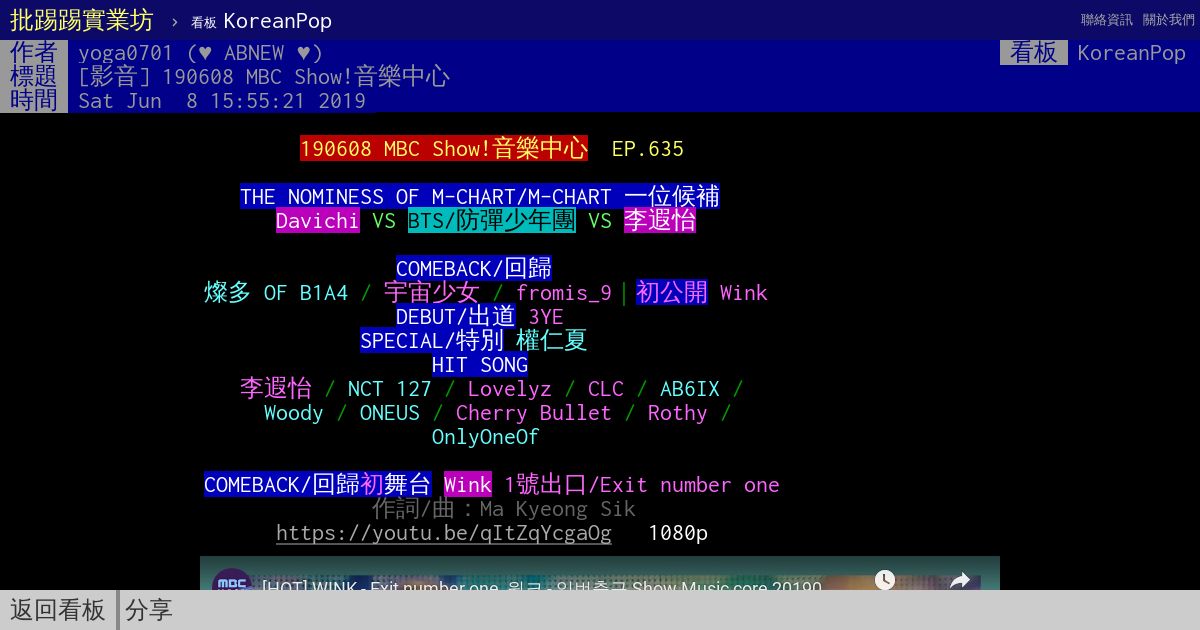Click the KoreanPop board name in article header
This screenshot has height=630, width=1200.
coord(1132,53)
